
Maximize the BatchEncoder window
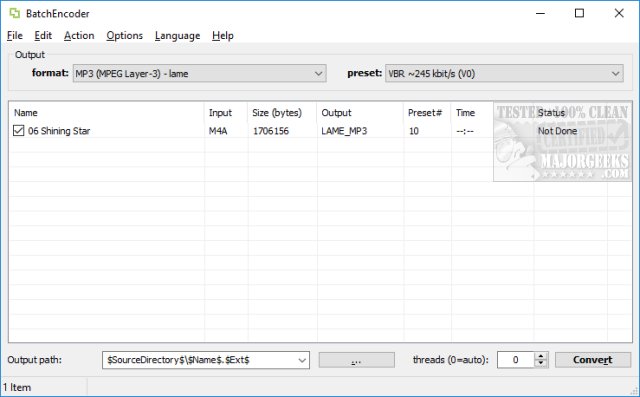click(579, 13)
